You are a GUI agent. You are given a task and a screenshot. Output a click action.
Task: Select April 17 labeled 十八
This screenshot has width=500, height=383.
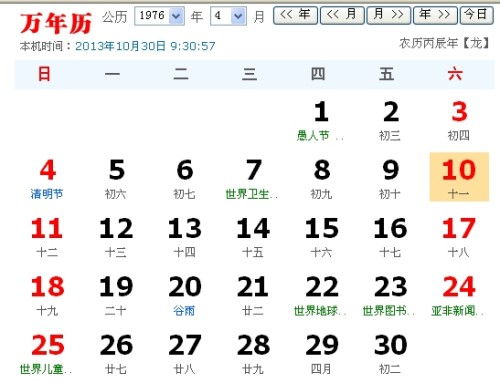pyautogui.click(x=459, y=237)
